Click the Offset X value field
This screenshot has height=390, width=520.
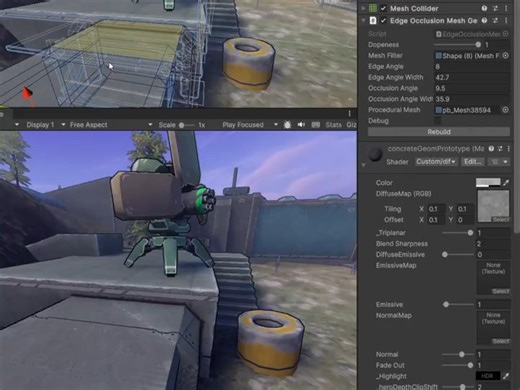tap(436, 220)
